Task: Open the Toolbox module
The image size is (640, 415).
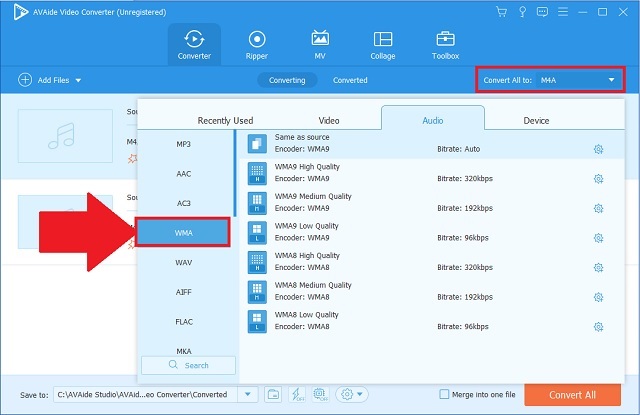Action: tap(445, 43)
